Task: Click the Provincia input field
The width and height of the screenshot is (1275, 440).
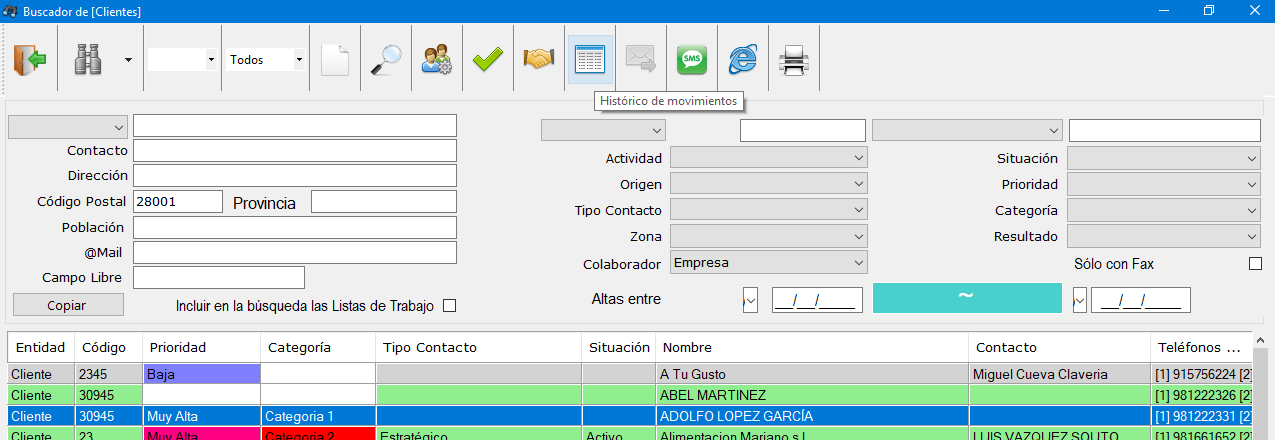Action: 384,201
